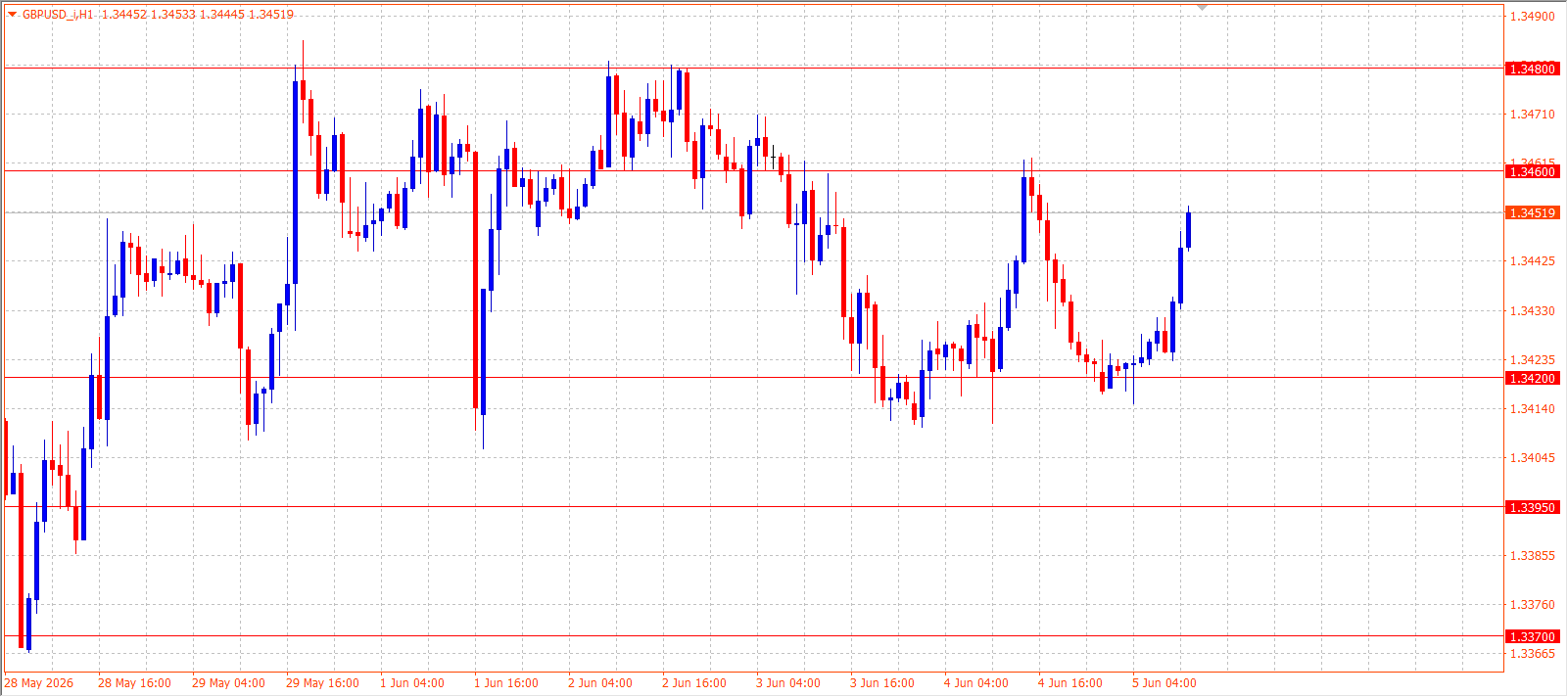The height and width of the screenshot is (697, 1568).
Task: Click the 1.34710 price scale value
Action: click(x=1532, y=115)
